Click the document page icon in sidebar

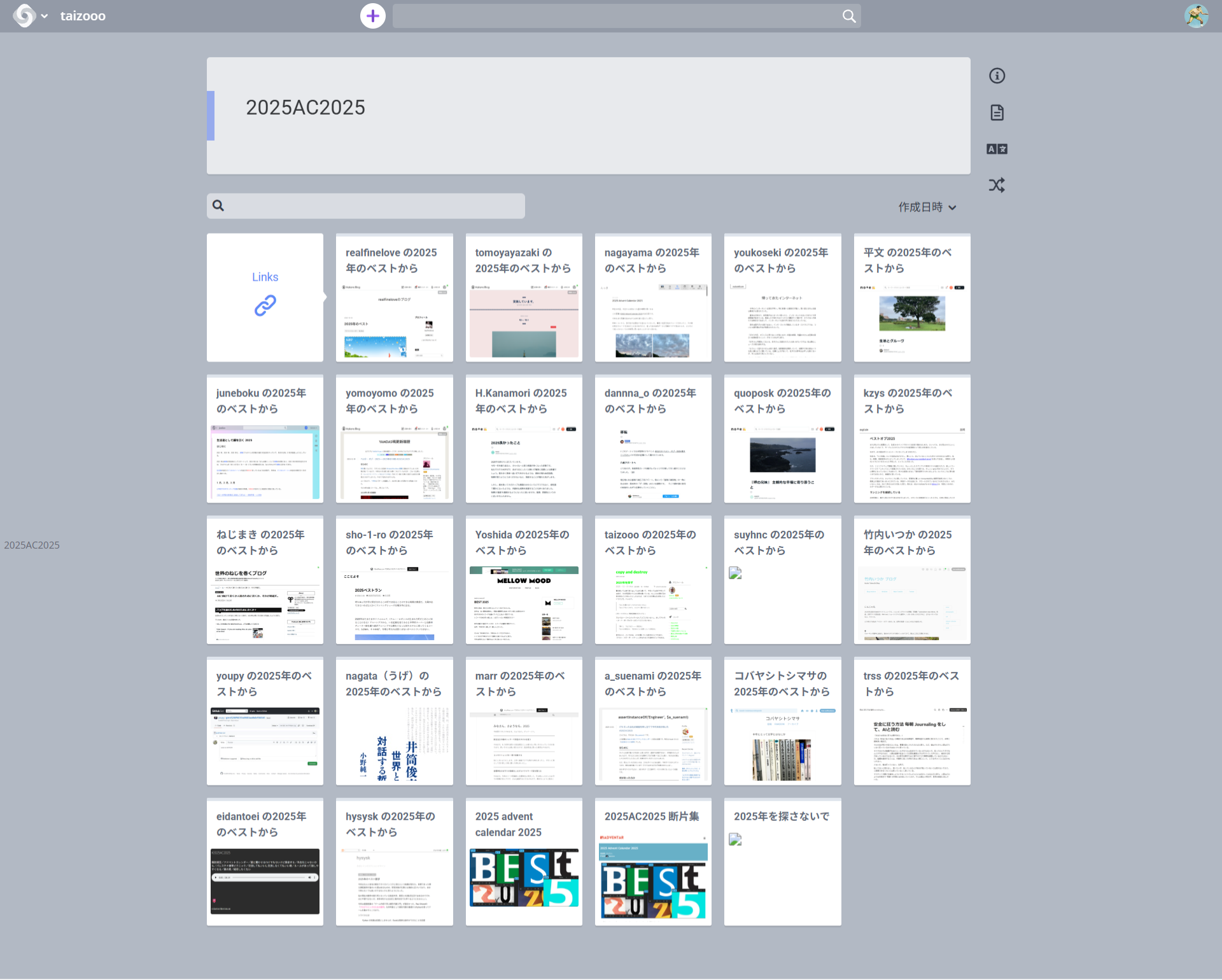click(x=997, y=113)
